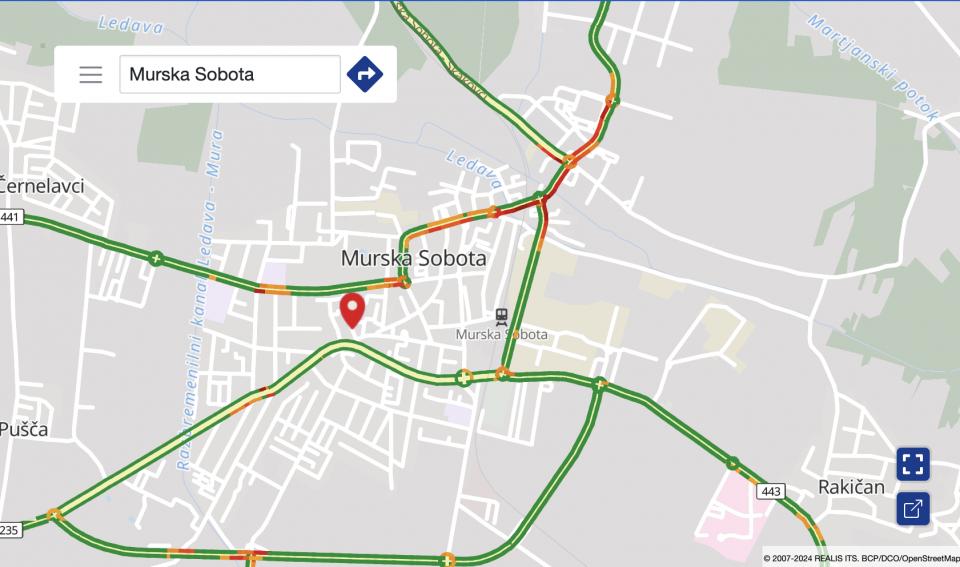Click the Martjanski potok stream label

click(x=872, y=66)
